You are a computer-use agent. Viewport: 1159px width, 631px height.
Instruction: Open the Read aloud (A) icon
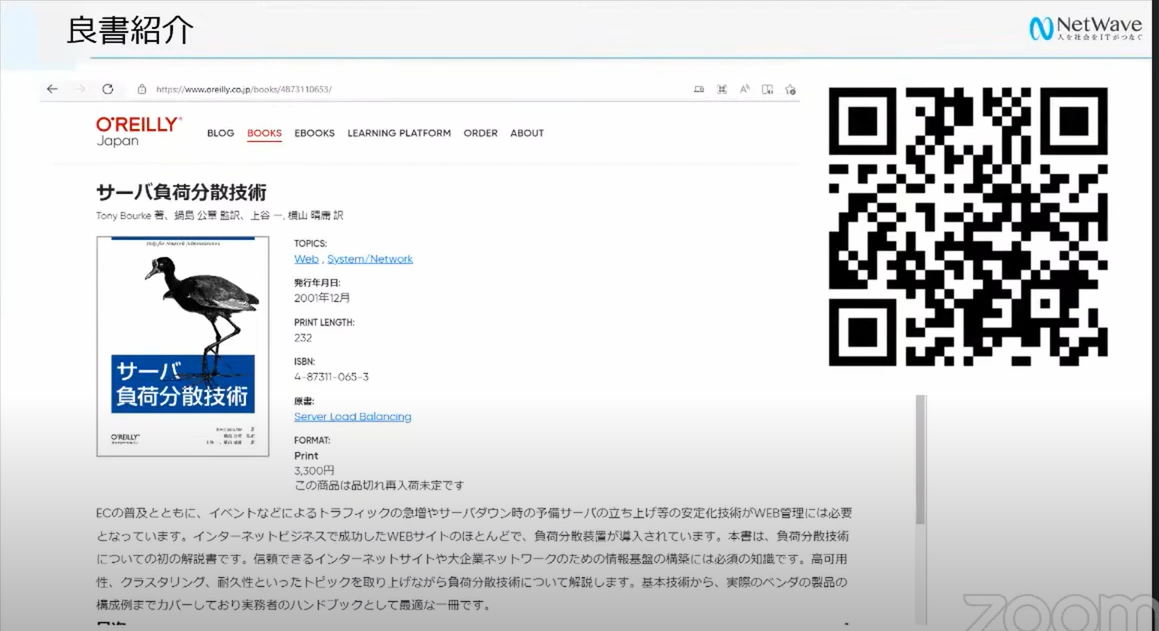pyautogui.click(x=744, y=89)
